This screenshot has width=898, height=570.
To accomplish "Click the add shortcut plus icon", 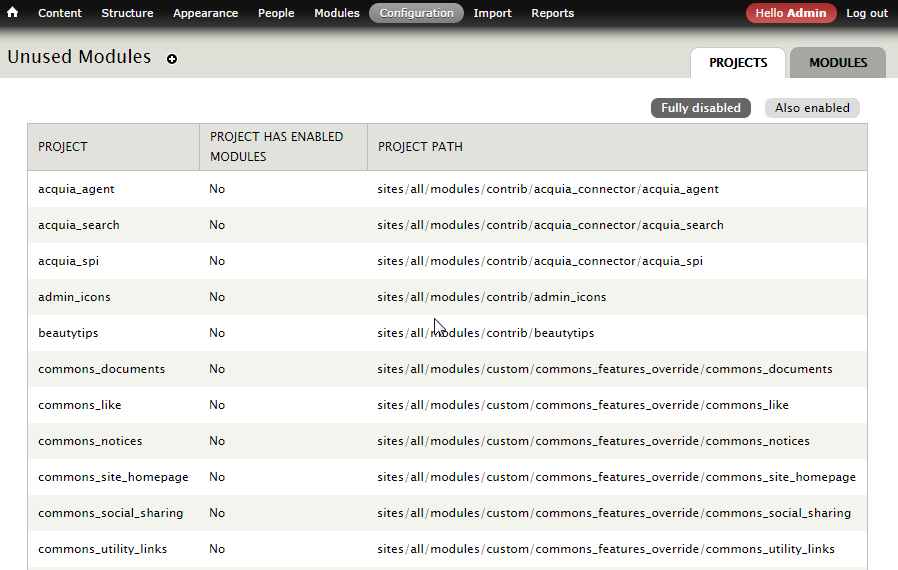I will coord(172,59).
